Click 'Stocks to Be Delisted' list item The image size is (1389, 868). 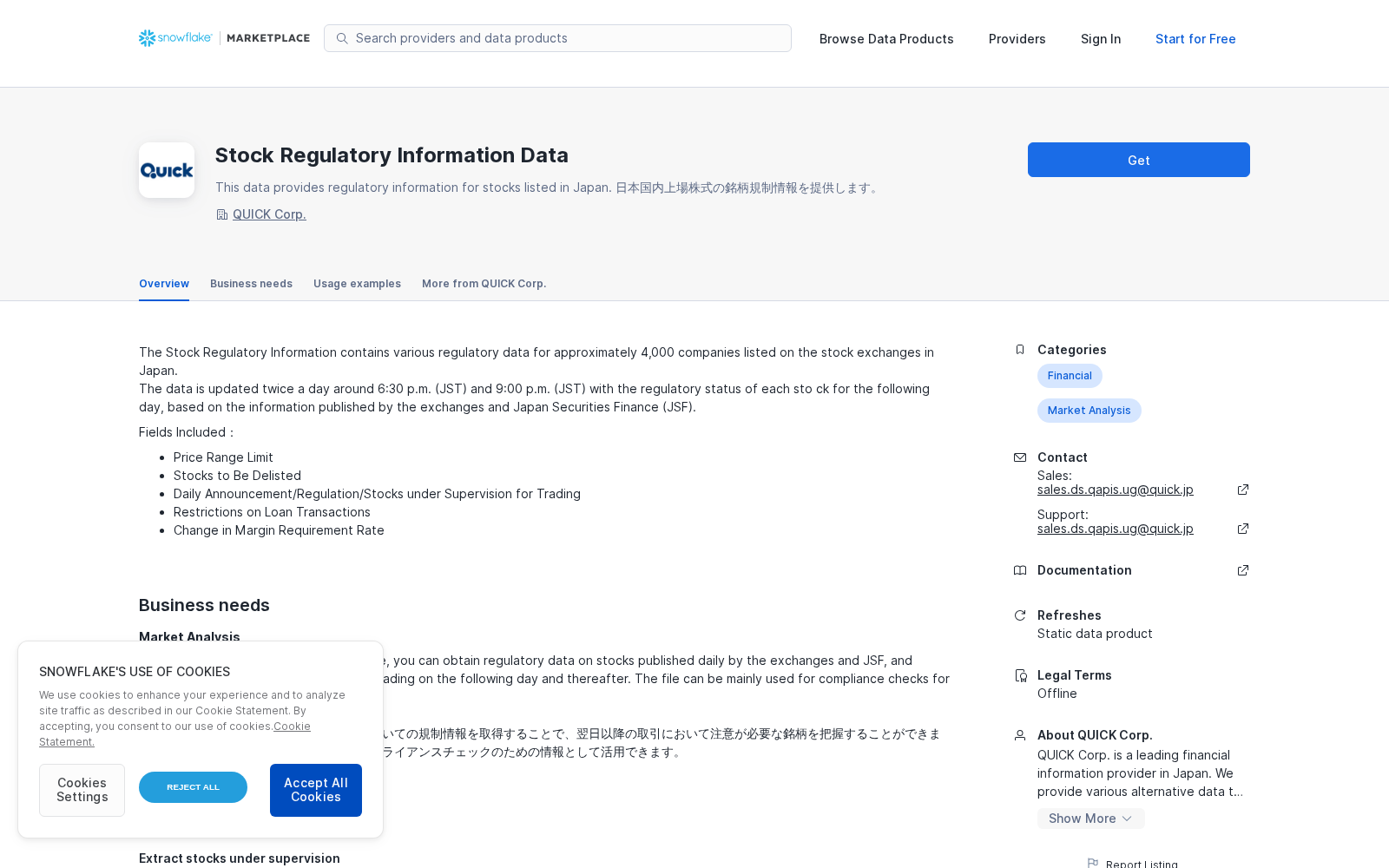pos(237,476)
